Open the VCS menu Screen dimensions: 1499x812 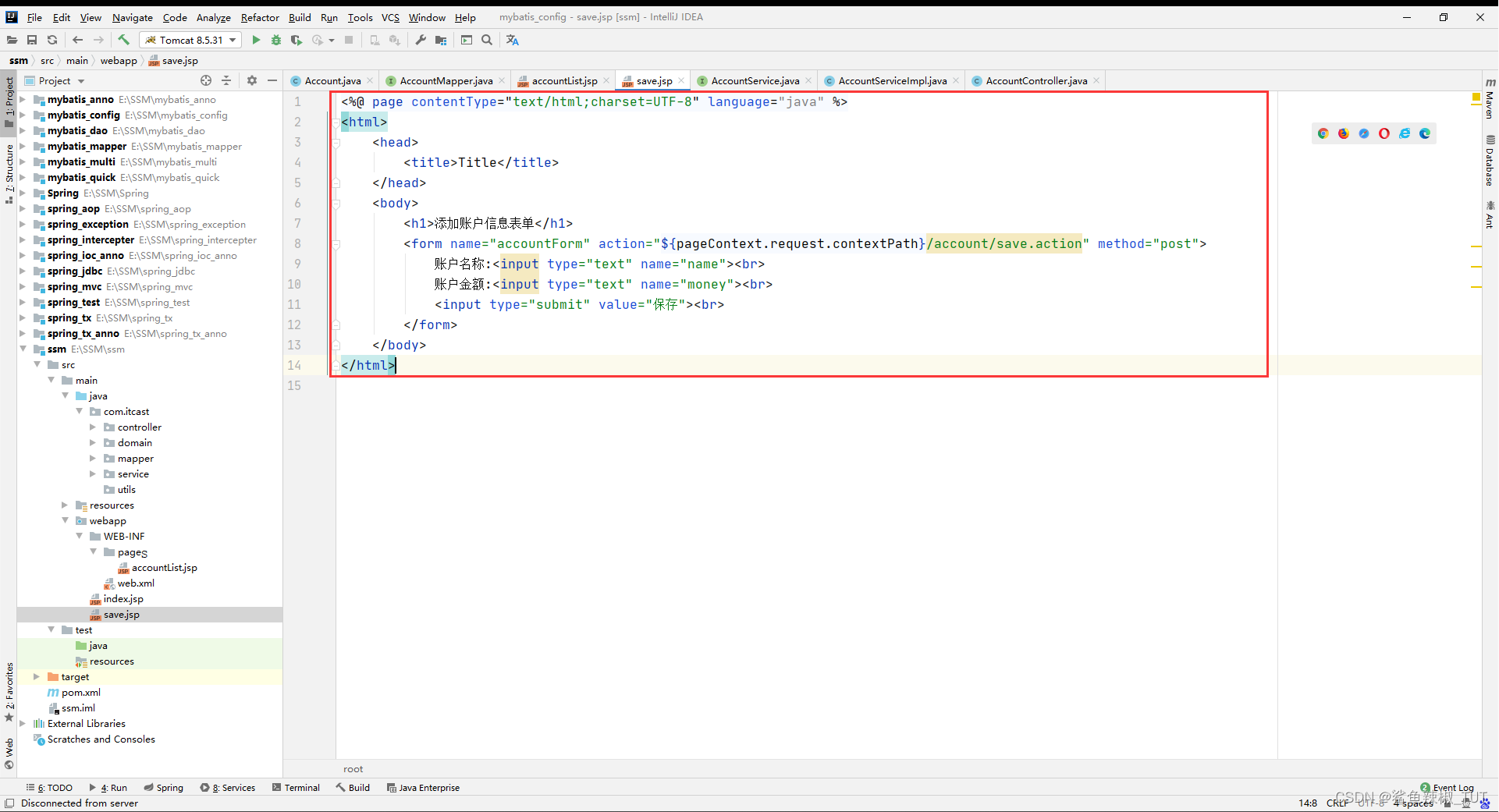pos(390,17)
